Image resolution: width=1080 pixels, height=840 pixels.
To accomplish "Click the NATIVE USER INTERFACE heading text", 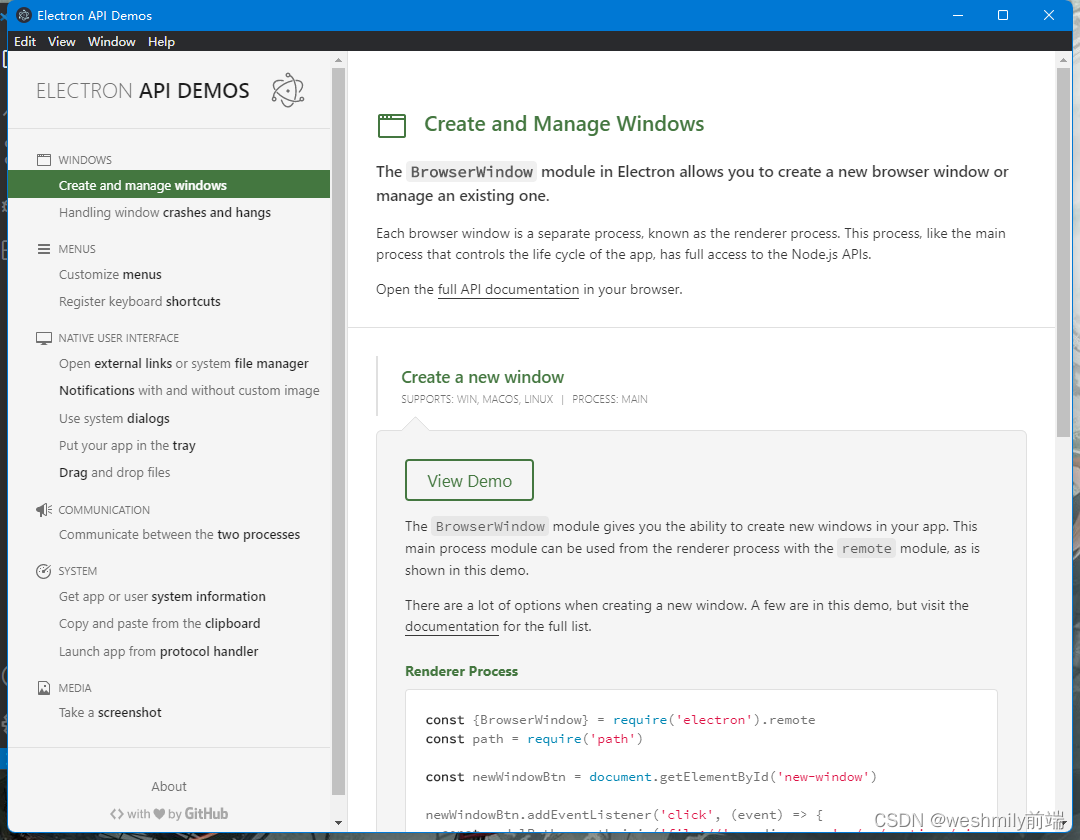I will click(x=118, y=338).
